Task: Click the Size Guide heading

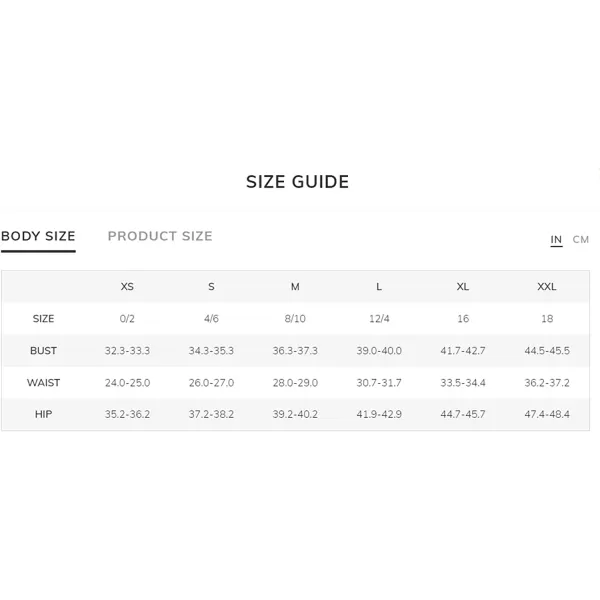Action: coord(297,182)
